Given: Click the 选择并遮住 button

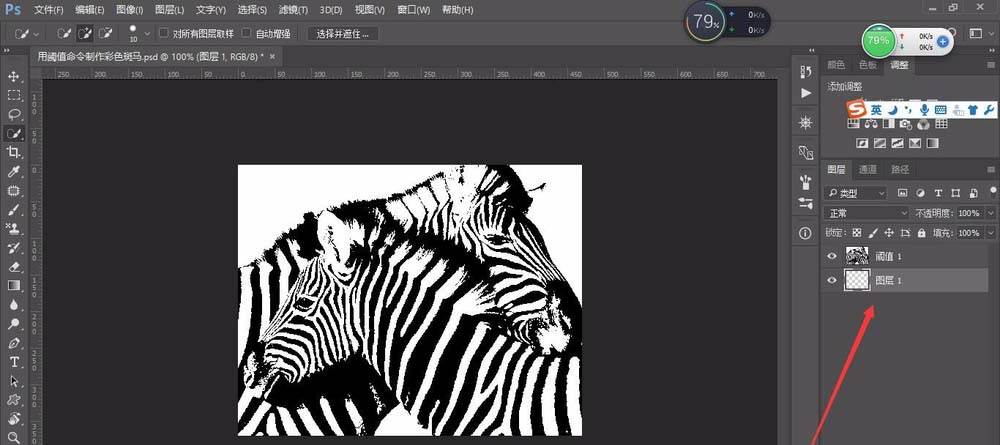Looking at the screenshot, I should click(342, 34).
